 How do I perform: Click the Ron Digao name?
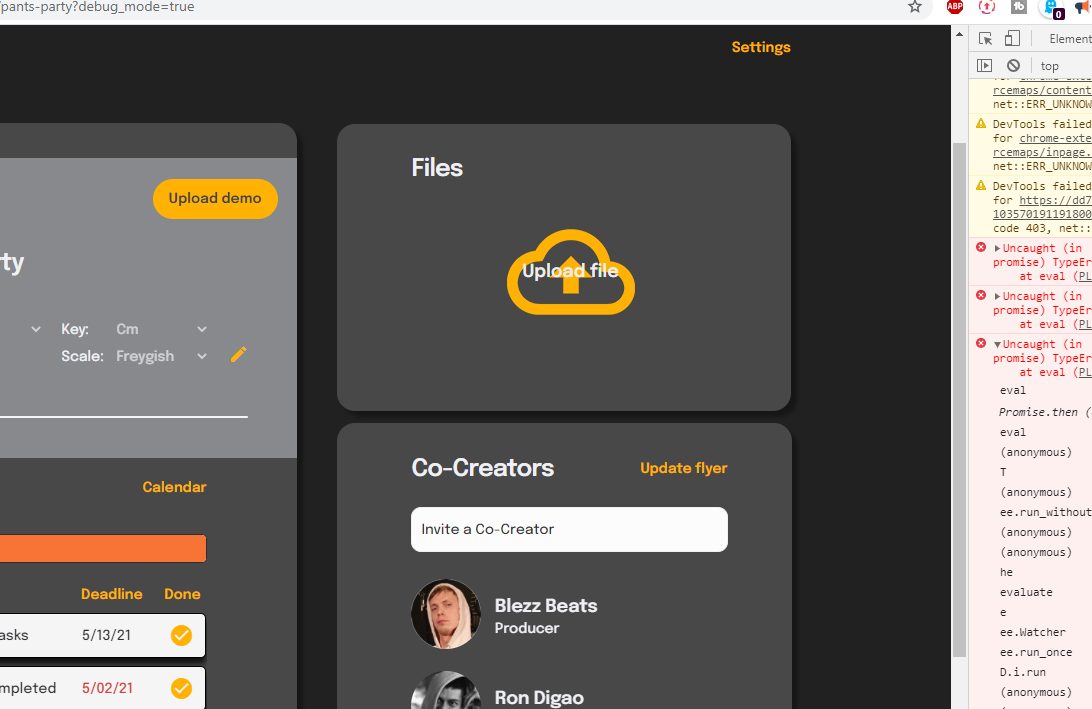click(539, 697)
